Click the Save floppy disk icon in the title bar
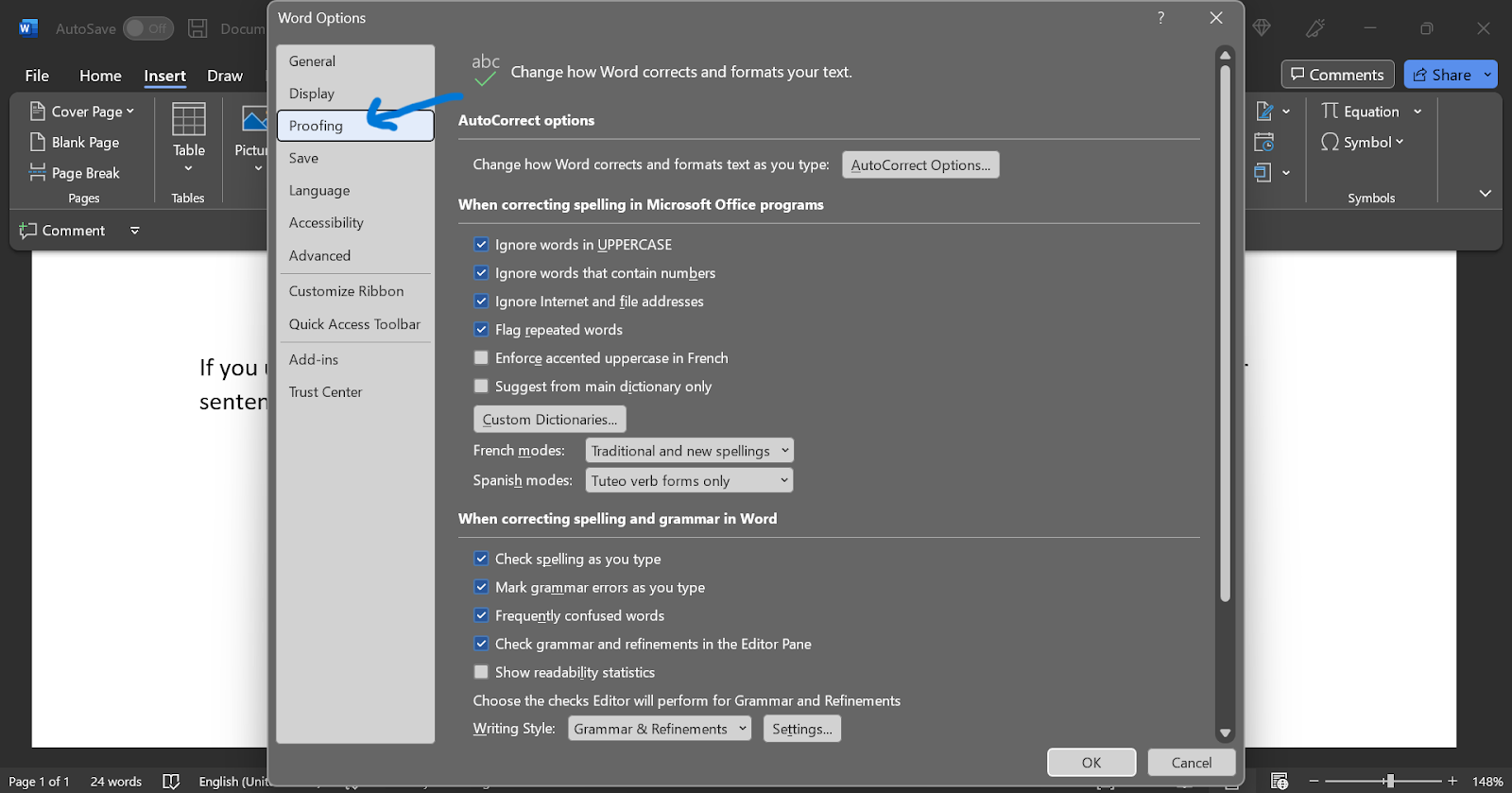 tap(198, 28)
